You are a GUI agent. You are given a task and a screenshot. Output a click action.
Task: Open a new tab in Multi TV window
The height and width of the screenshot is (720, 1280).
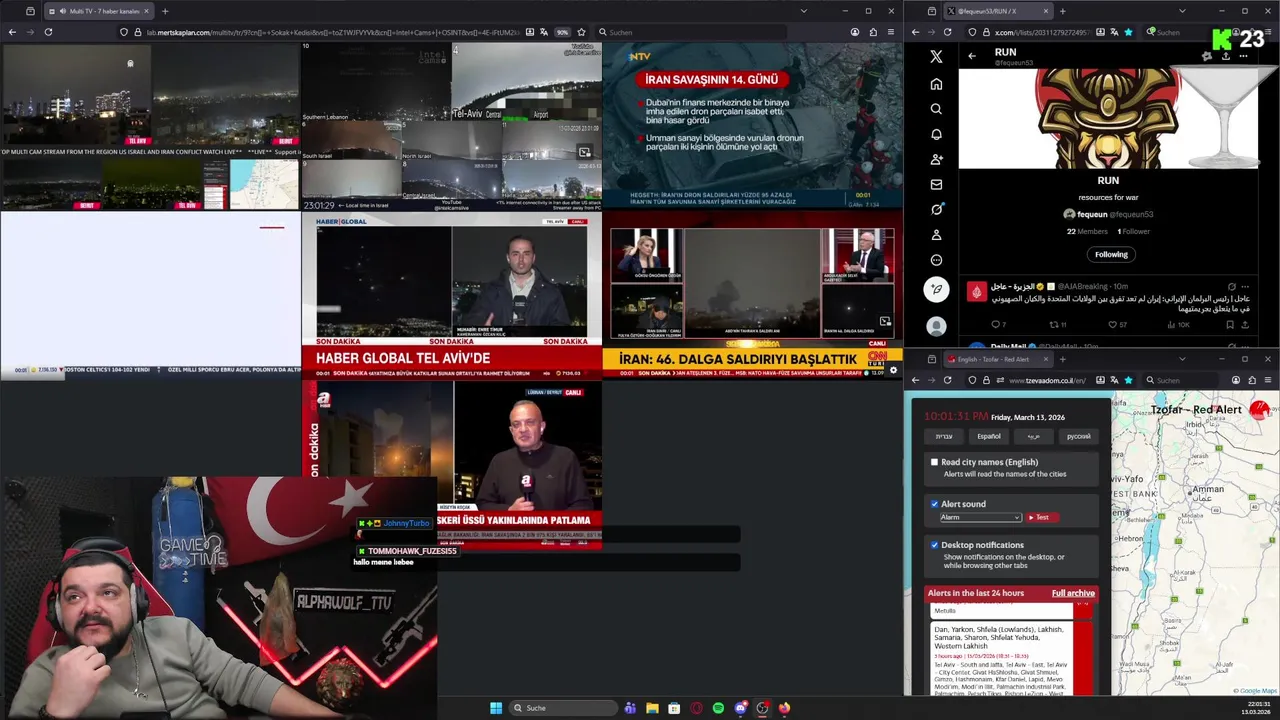tap(165, 11)
